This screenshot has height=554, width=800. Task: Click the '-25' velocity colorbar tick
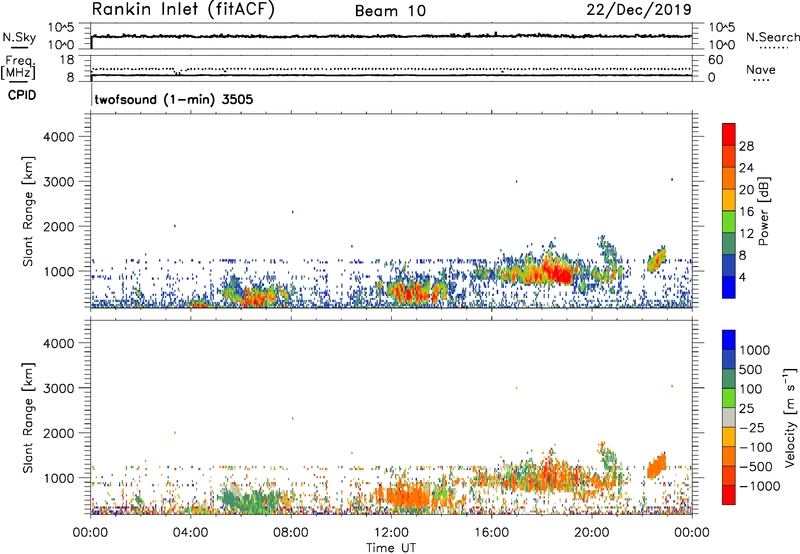(x=751, y=428)
